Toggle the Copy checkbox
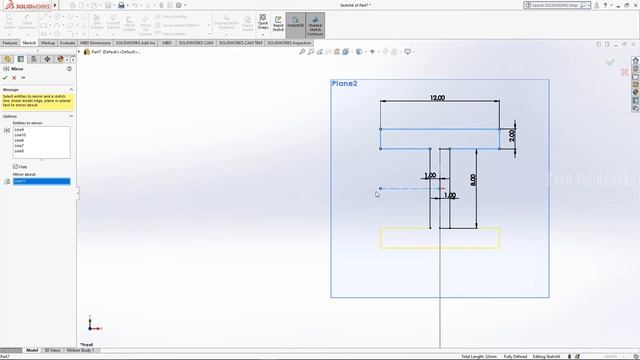 coord(15,167)
